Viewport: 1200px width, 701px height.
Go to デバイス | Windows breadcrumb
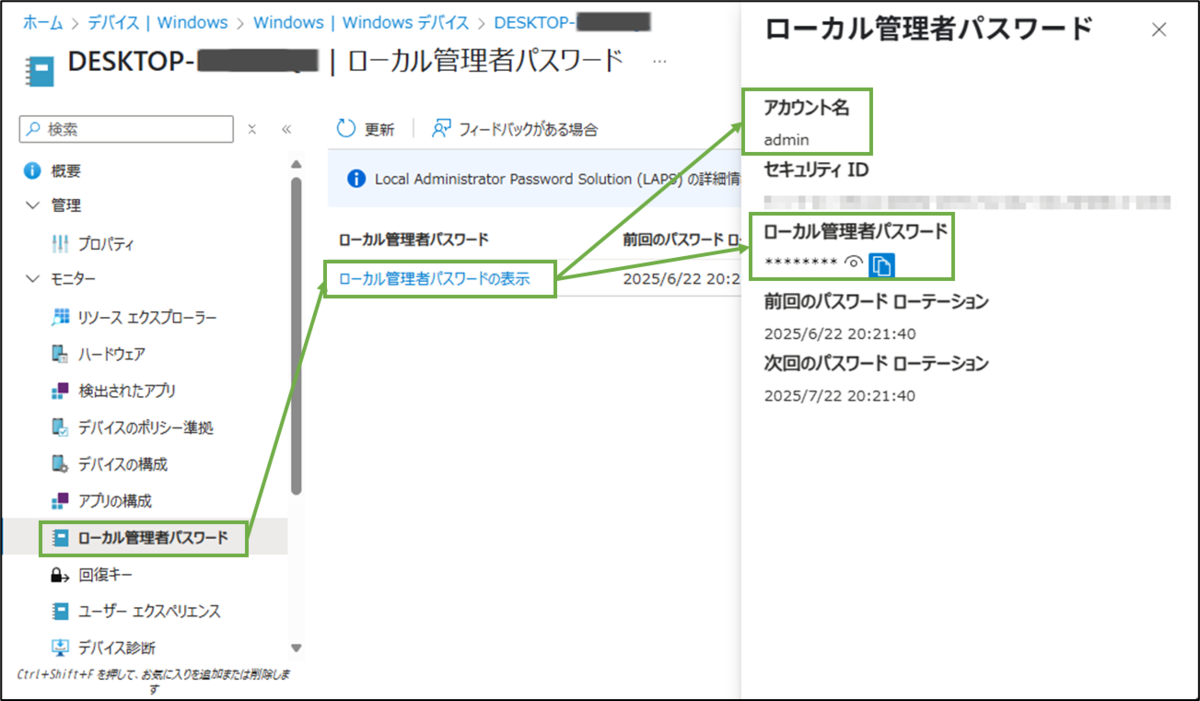point(157,21)
